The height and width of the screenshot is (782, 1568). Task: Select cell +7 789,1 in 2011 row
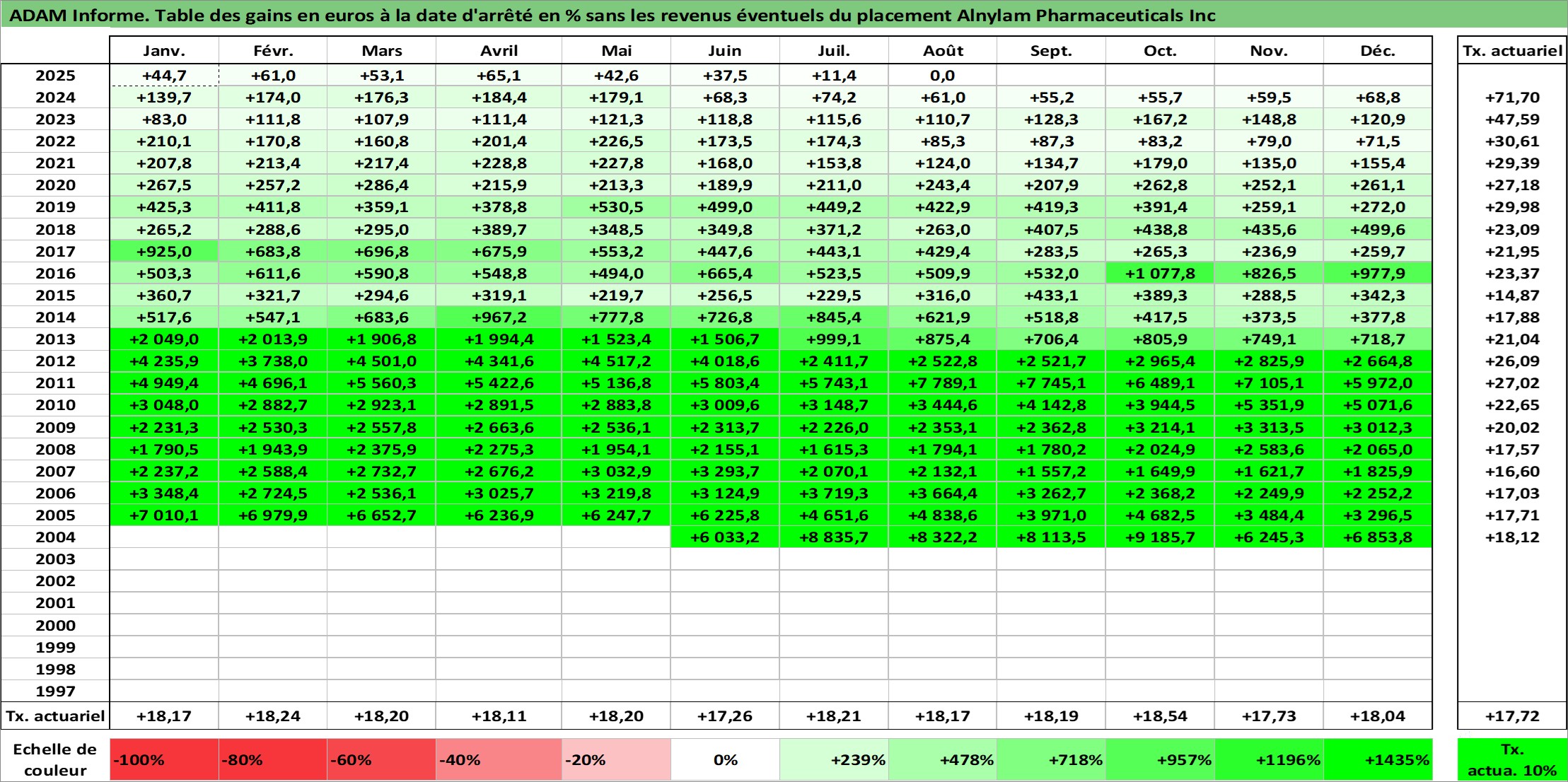pos(943,383)
